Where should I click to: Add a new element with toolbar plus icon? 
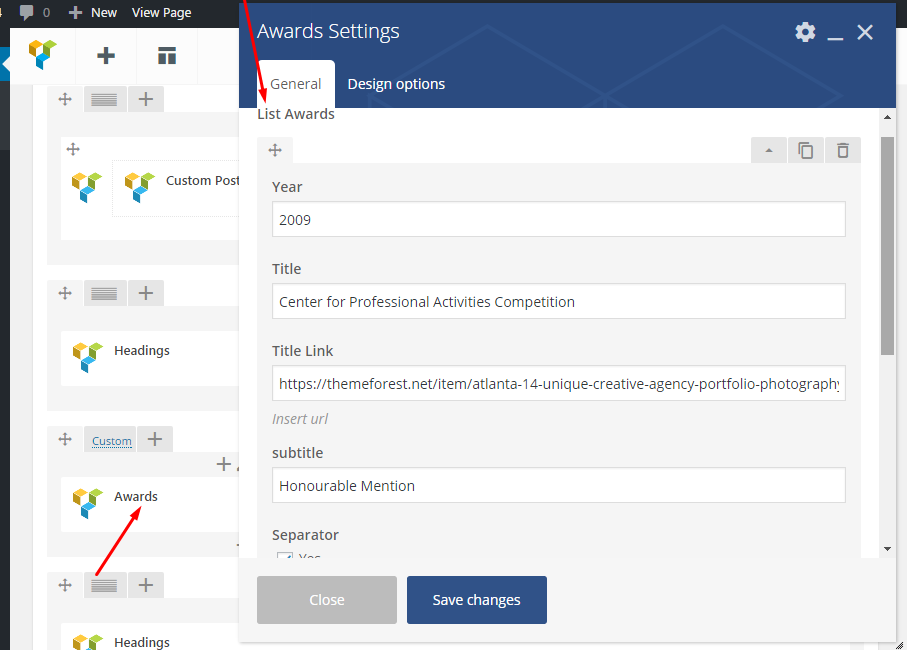(x=106, y=56)
